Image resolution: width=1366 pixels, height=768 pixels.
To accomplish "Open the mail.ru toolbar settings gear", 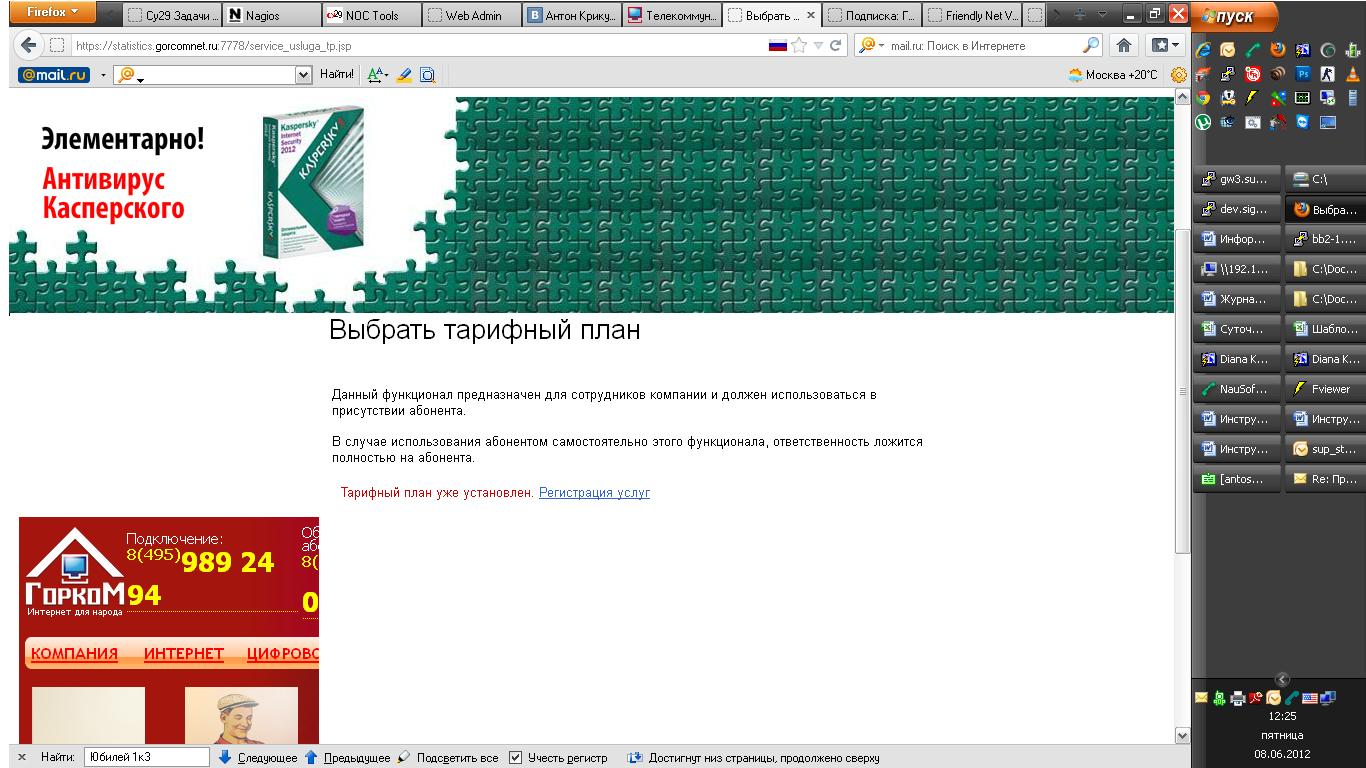I will [1179, 74].
